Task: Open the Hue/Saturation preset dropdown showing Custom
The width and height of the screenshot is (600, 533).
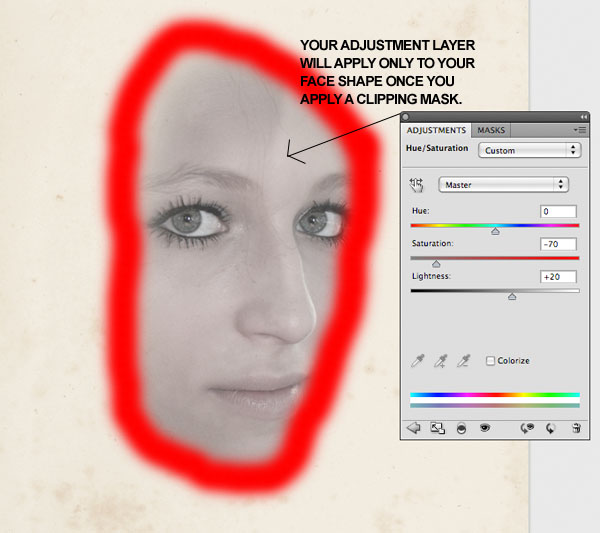Action: click(530, 150)
